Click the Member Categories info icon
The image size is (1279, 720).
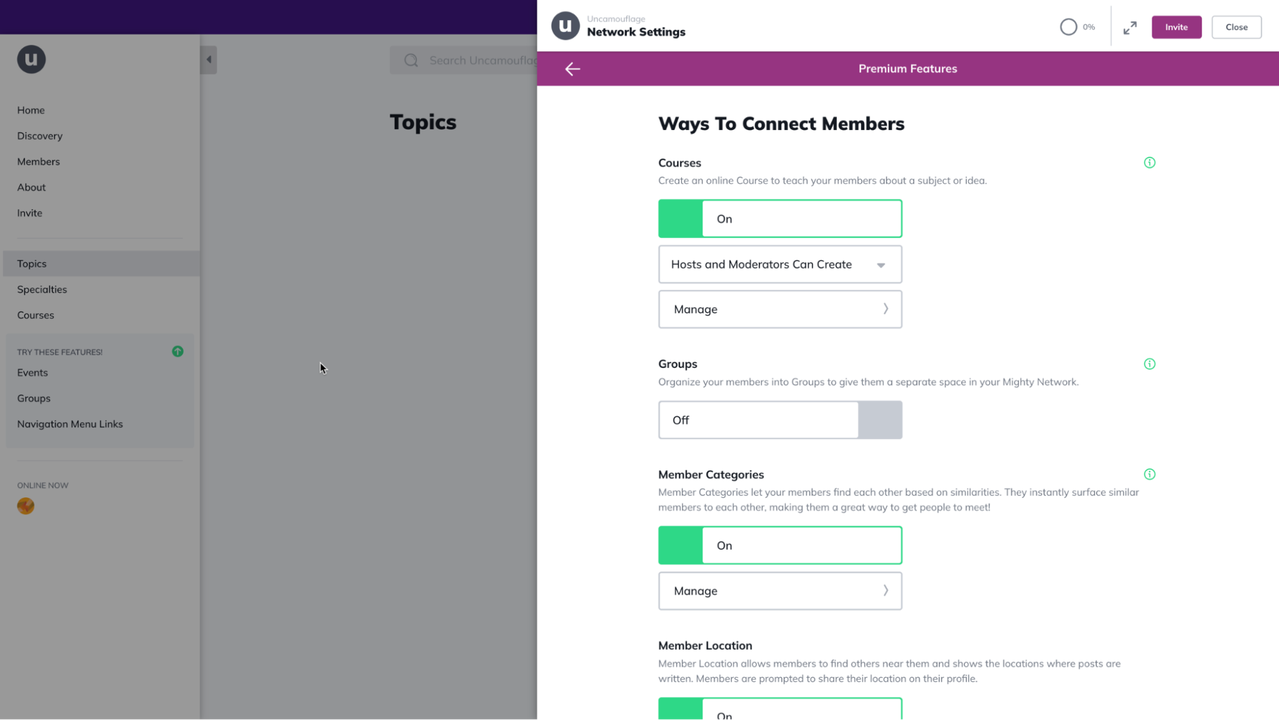pyautogui.click(x=1149, y=475)
